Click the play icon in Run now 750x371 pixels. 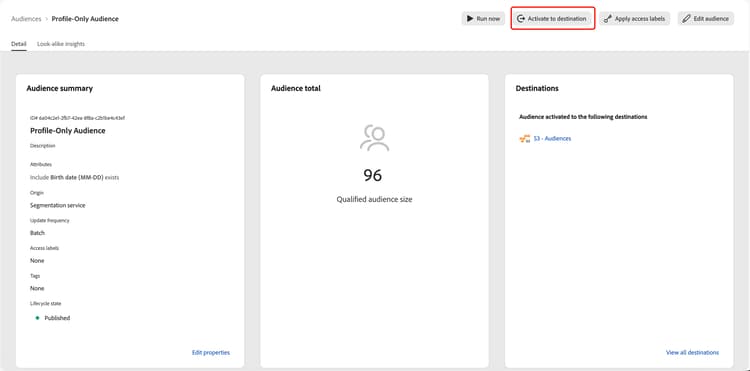click(470, 19)
